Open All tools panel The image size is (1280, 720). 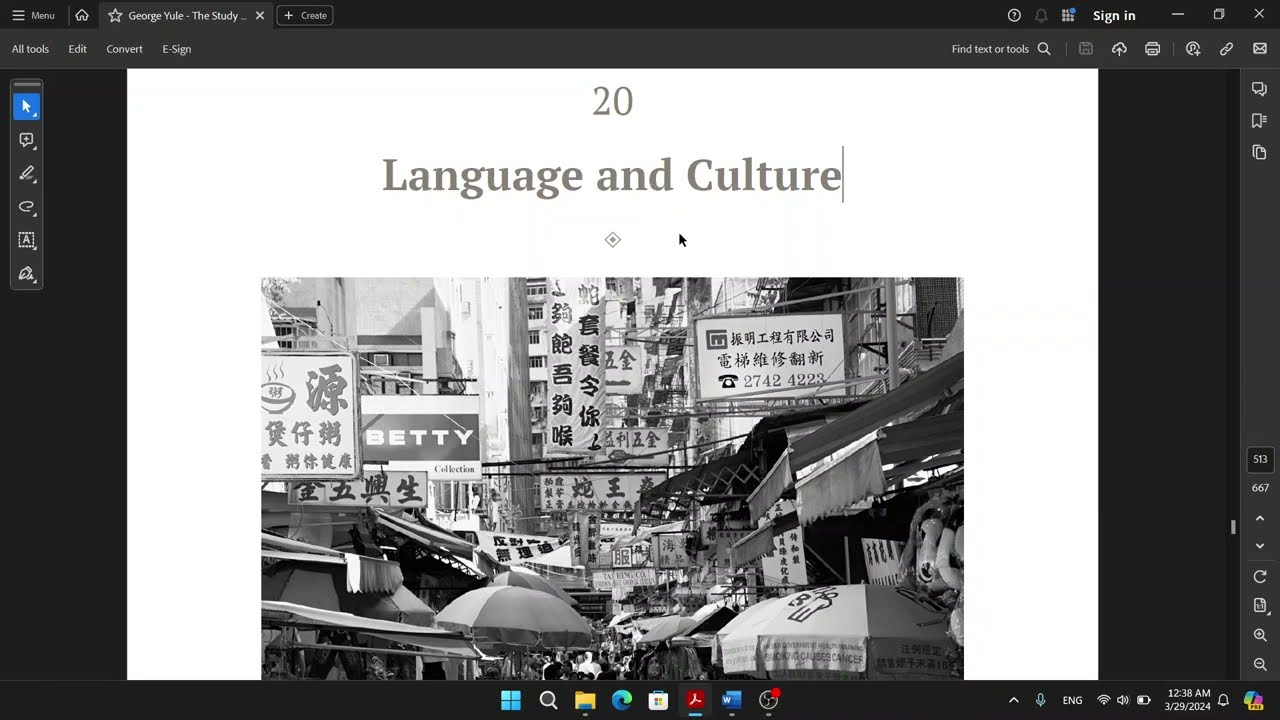30,49
